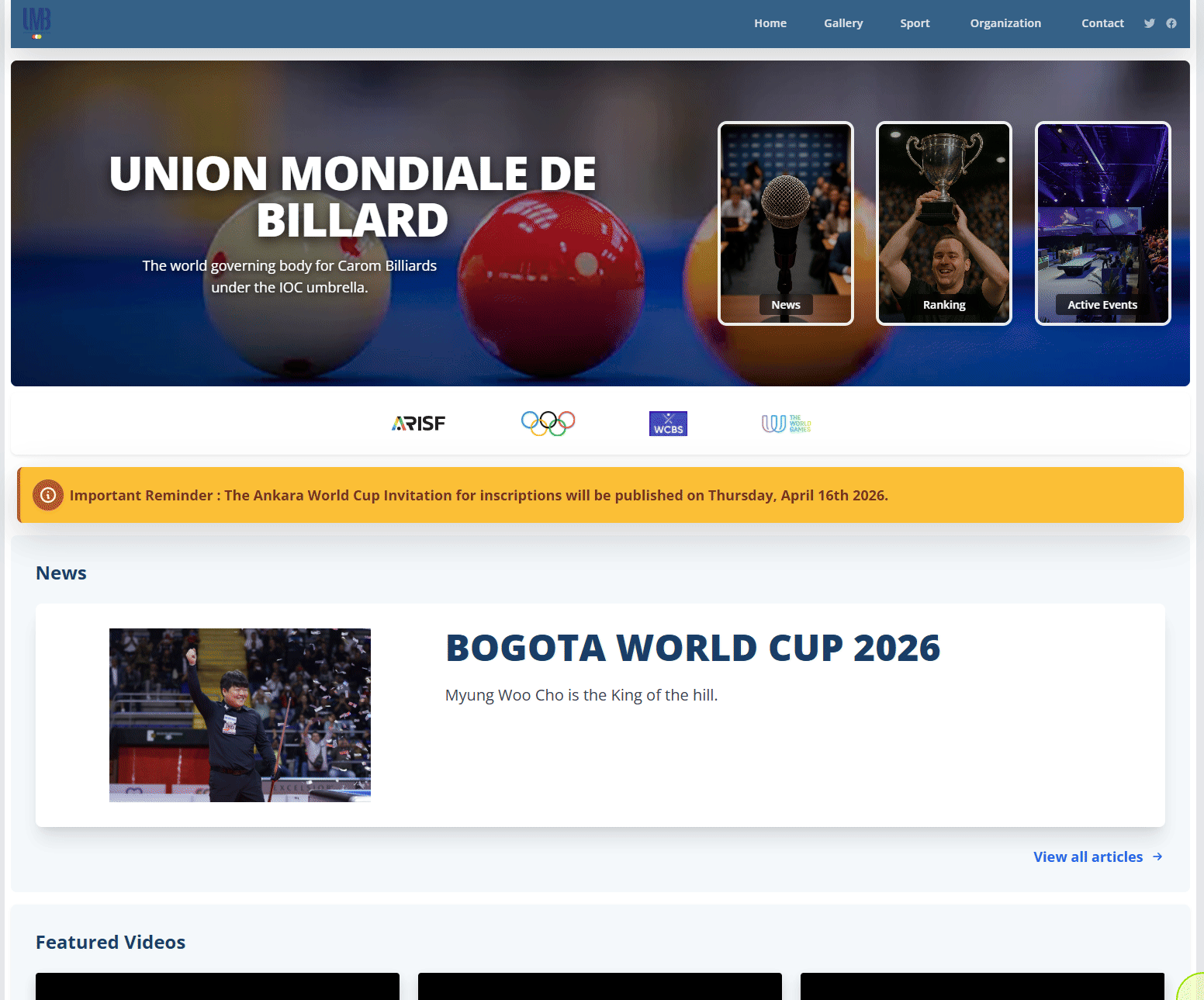This screenshot has width=1204, height=1000.
Task: Click the Bogota World Cup article photo
Action: [x=240, y=715]
